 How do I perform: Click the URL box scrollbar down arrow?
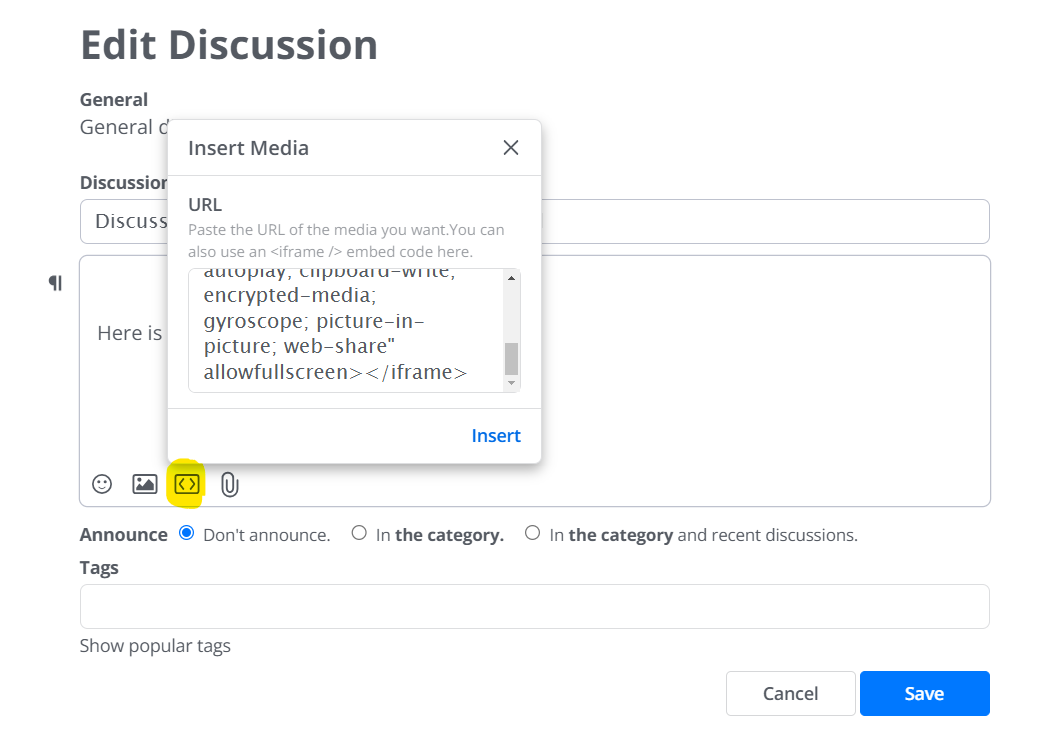(x=511, y=383)
